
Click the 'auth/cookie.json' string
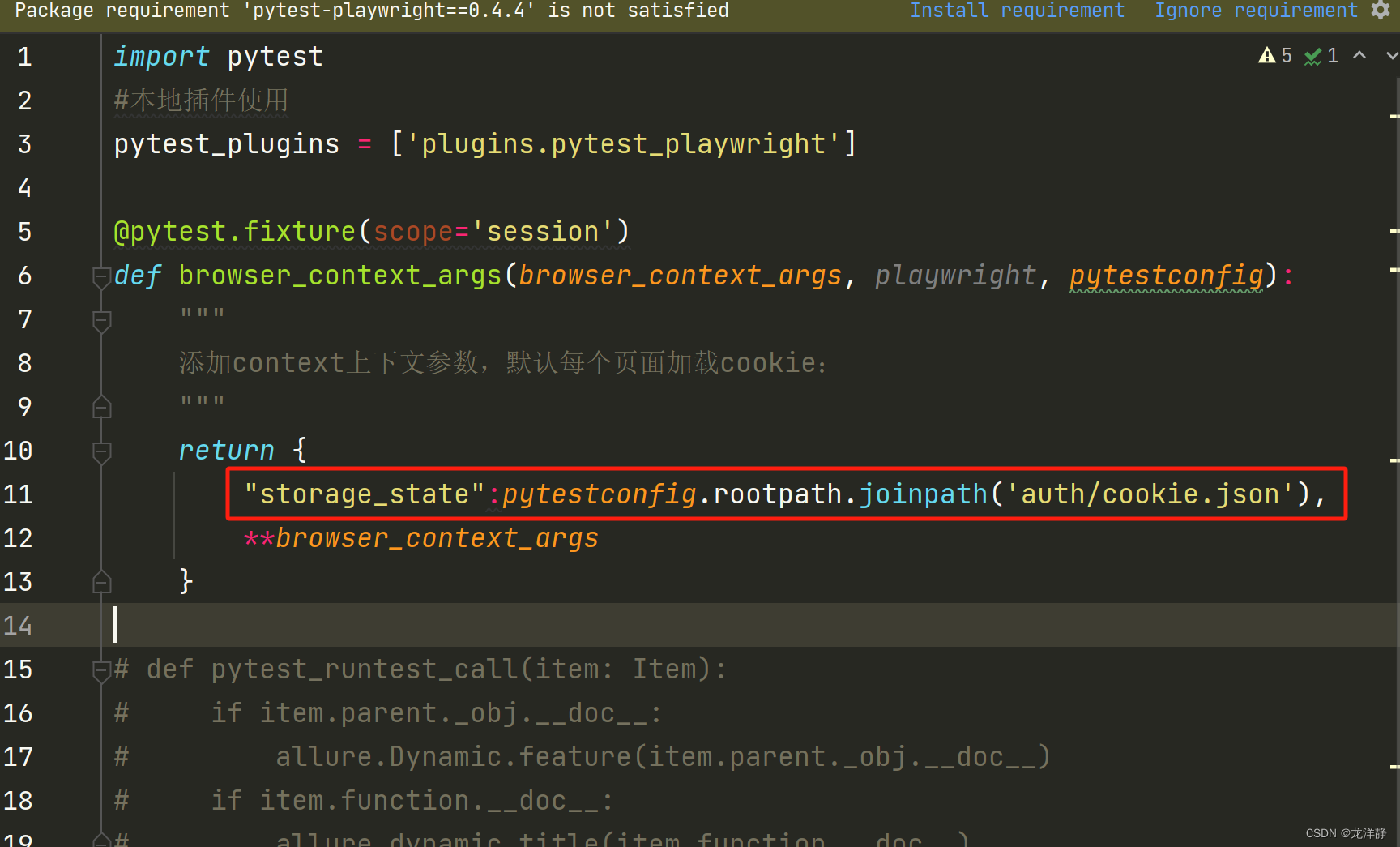tap(1150, 494)
